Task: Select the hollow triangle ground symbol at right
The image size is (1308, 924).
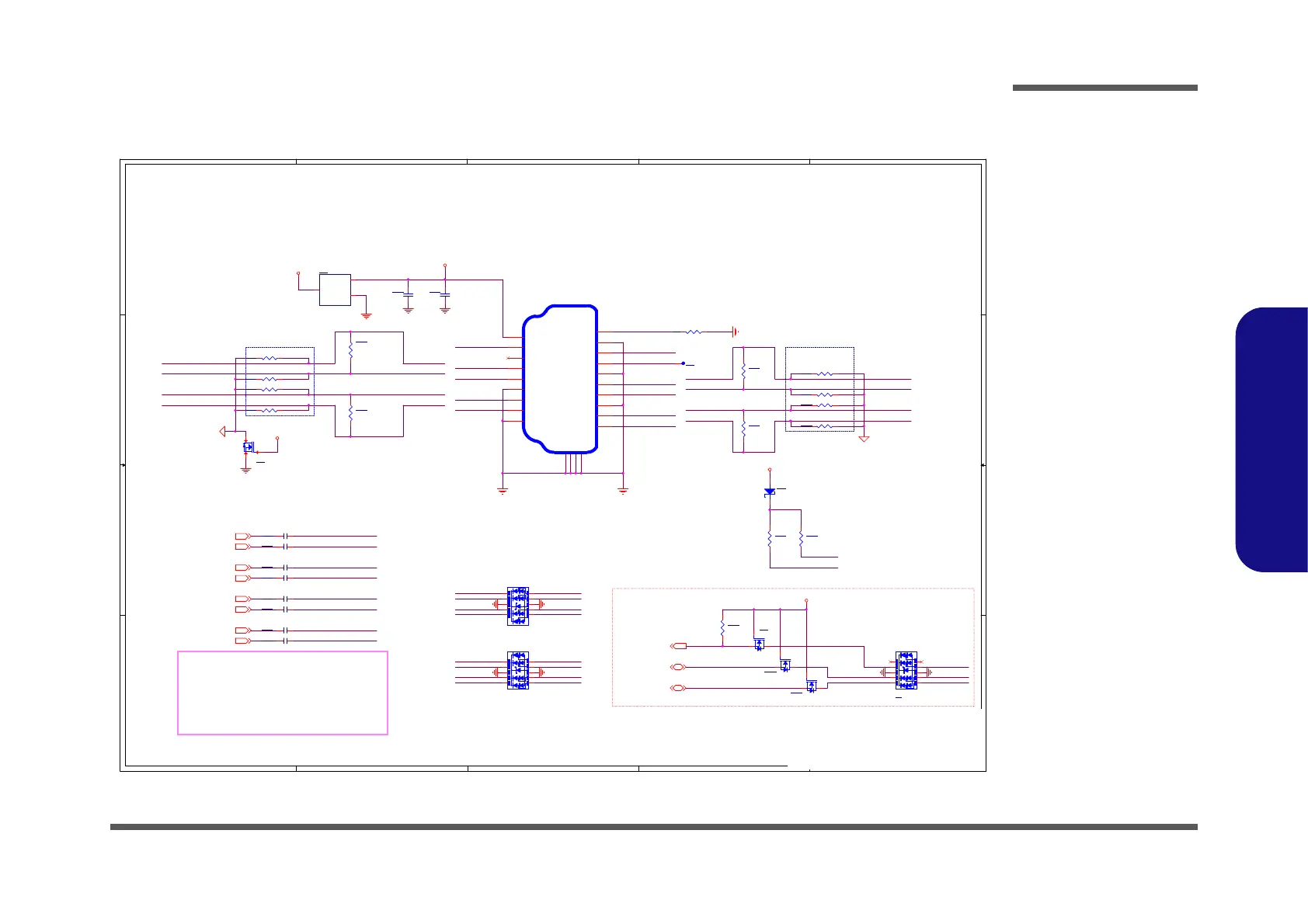Action: click(x=864, y=439)
